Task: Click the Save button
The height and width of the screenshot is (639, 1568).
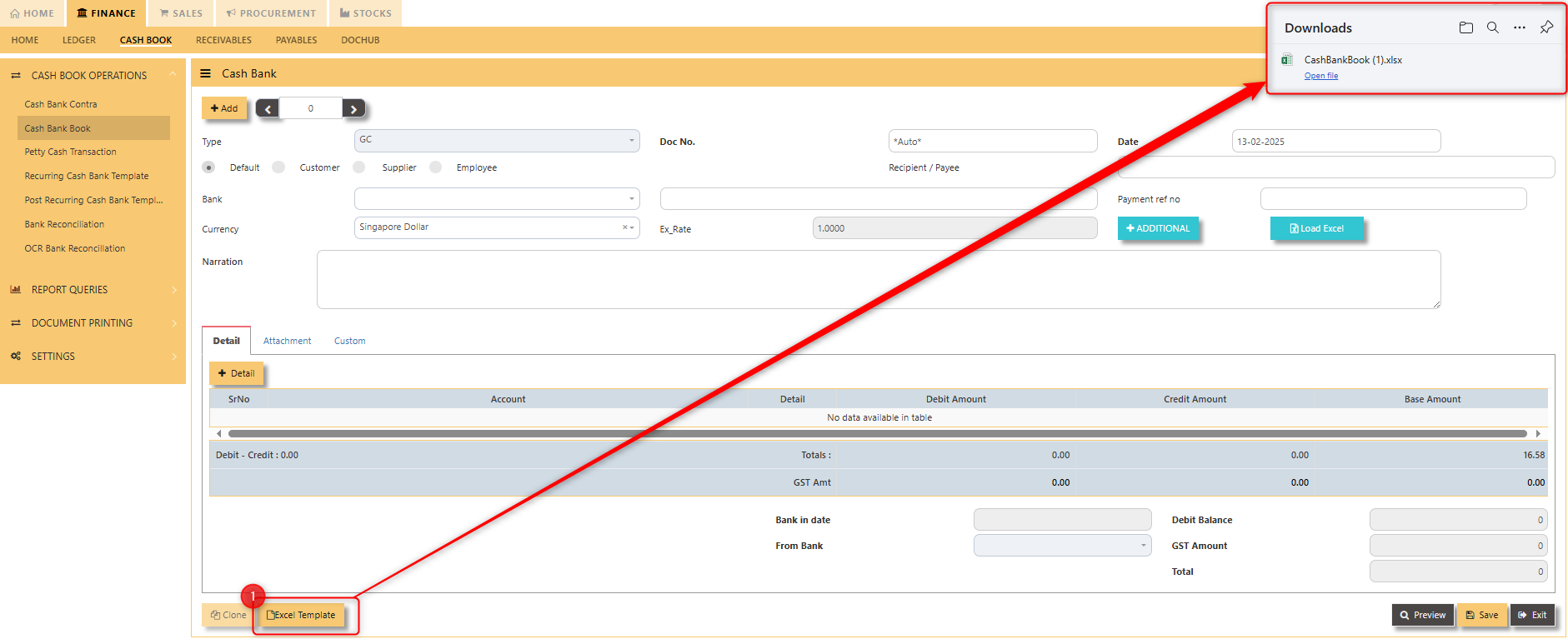Action: tap(1482, 615)
